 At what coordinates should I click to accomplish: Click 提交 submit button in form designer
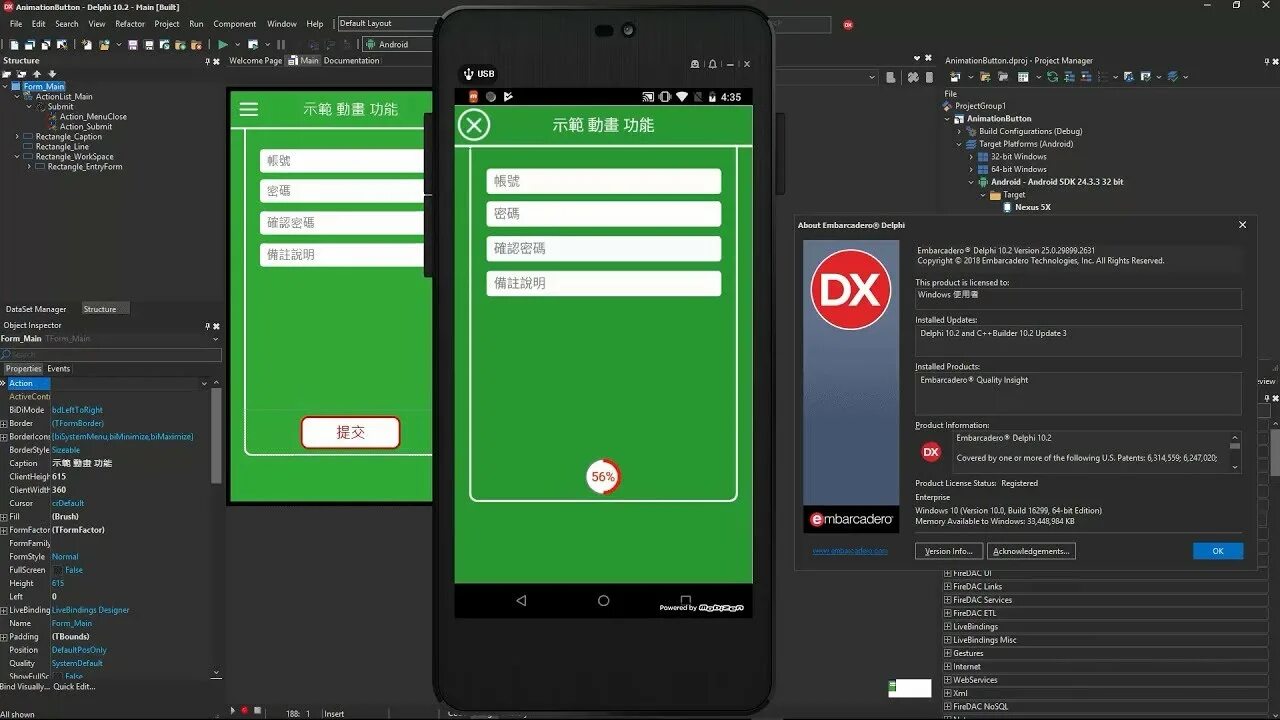(351, 432)
